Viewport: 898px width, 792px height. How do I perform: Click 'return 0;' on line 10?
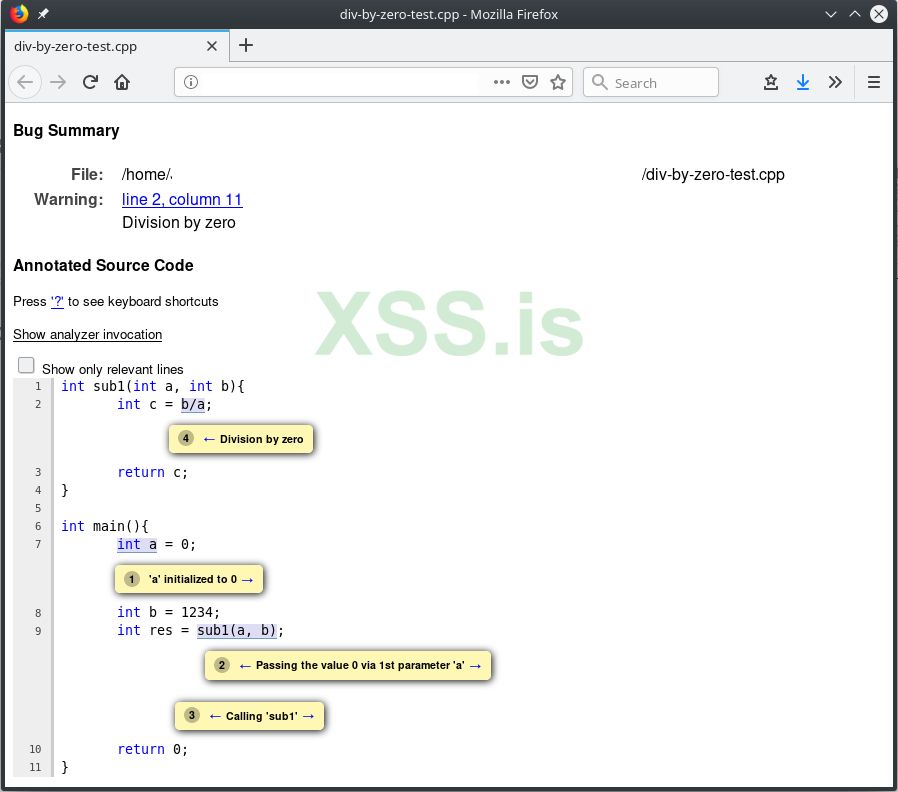[x=152, y=749]
